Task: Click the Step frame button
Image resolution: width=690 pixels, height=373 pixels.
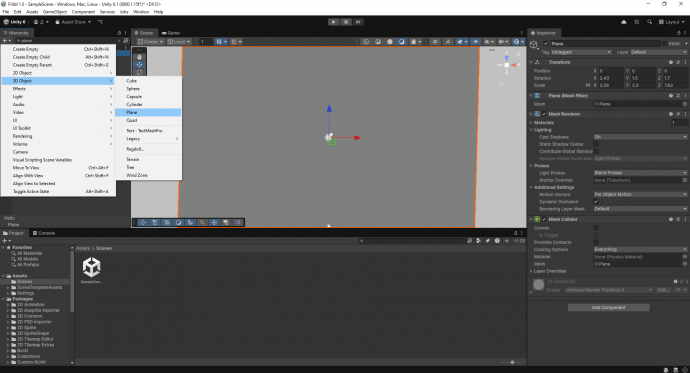Action: [358, 22]
